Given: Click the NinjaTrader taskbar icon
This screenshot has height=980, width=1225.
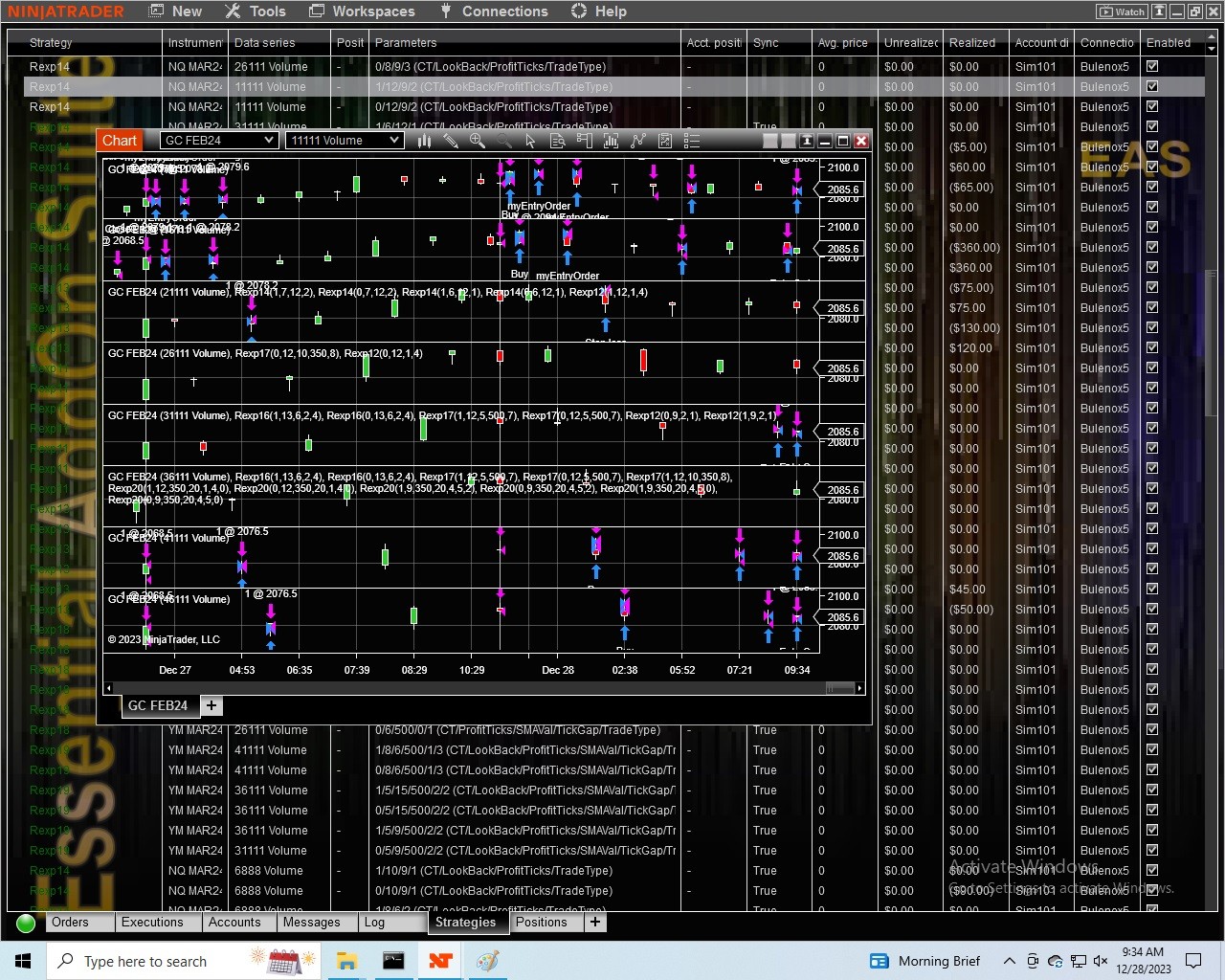Looking at the screenshot, I should click(440, 961).
